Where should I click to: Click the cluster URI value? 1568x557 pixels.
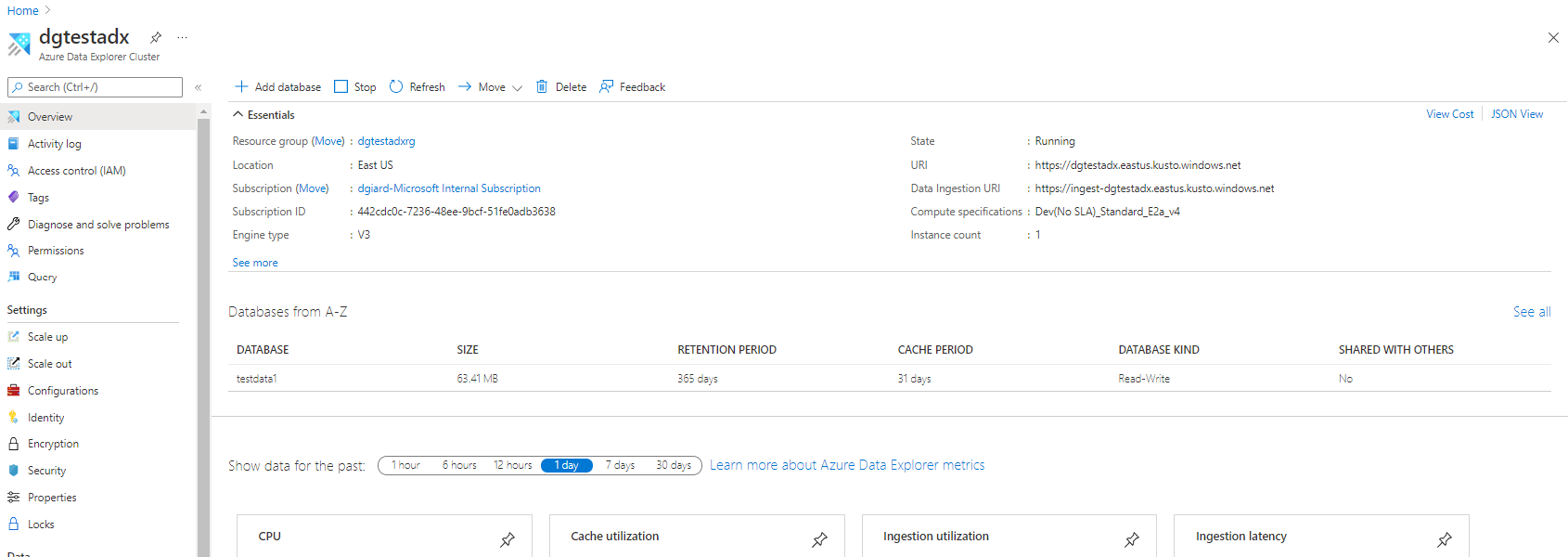1137,165
